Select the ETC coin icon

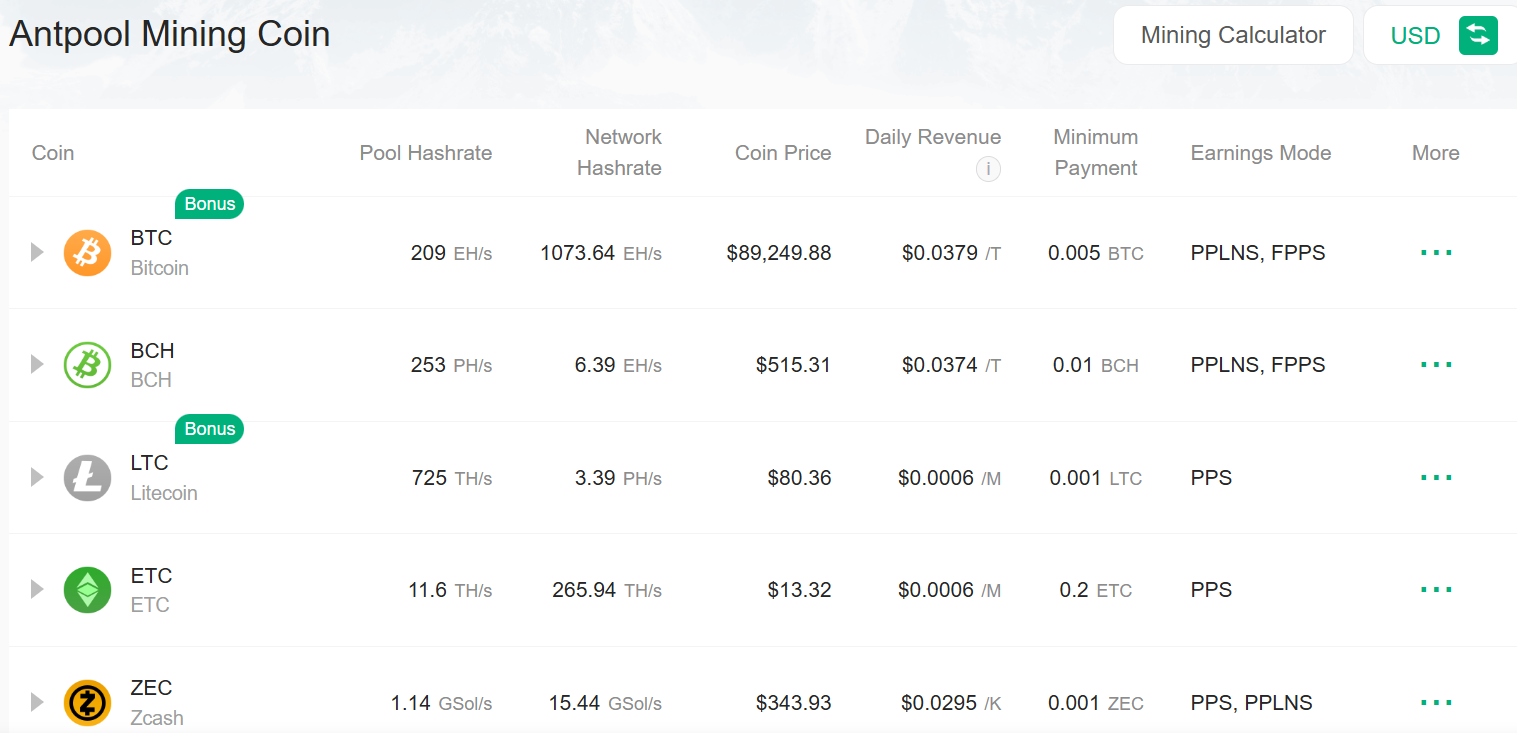(87, 589)
